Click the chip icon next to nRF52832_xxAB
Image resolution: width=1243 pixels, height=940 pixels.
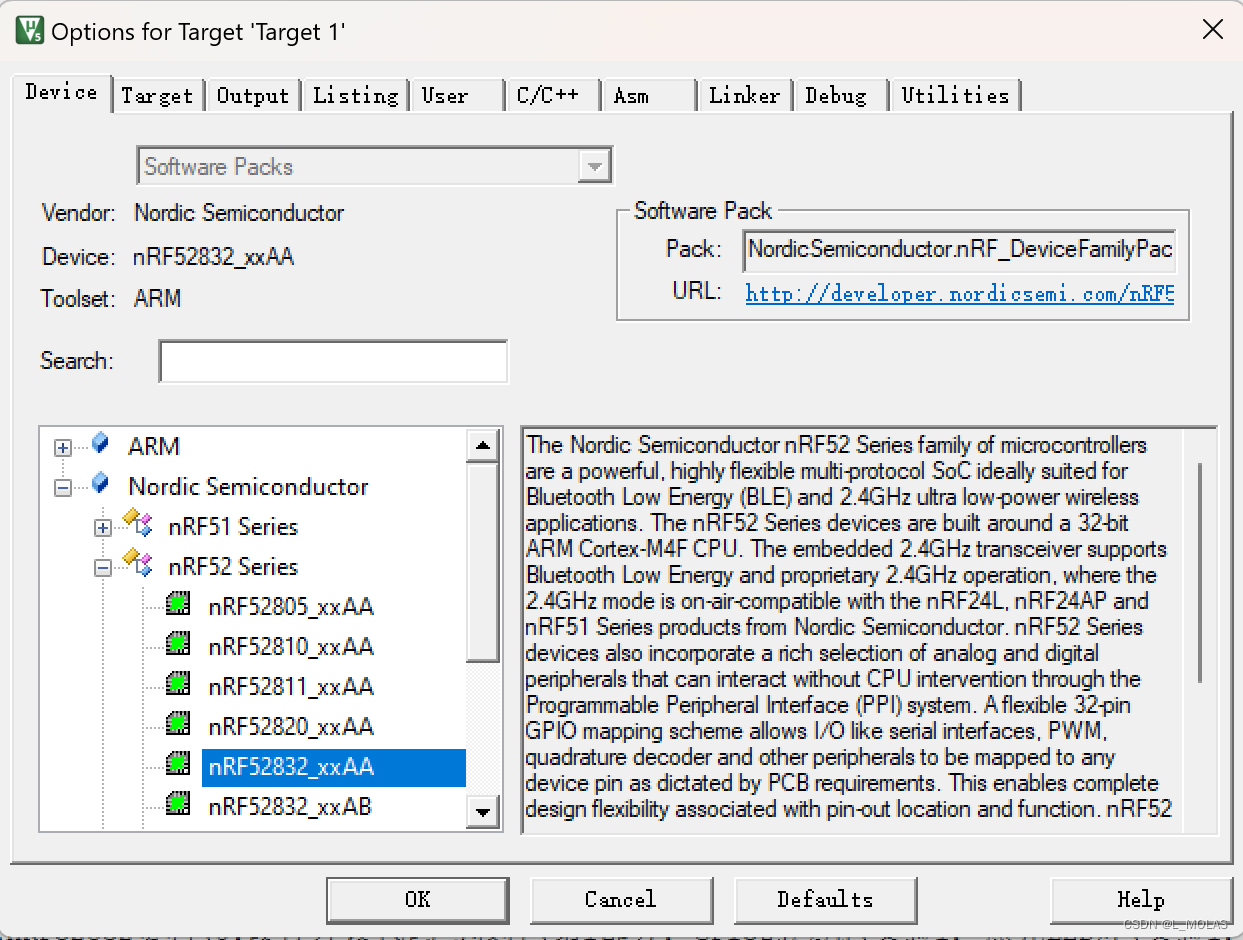178,804
